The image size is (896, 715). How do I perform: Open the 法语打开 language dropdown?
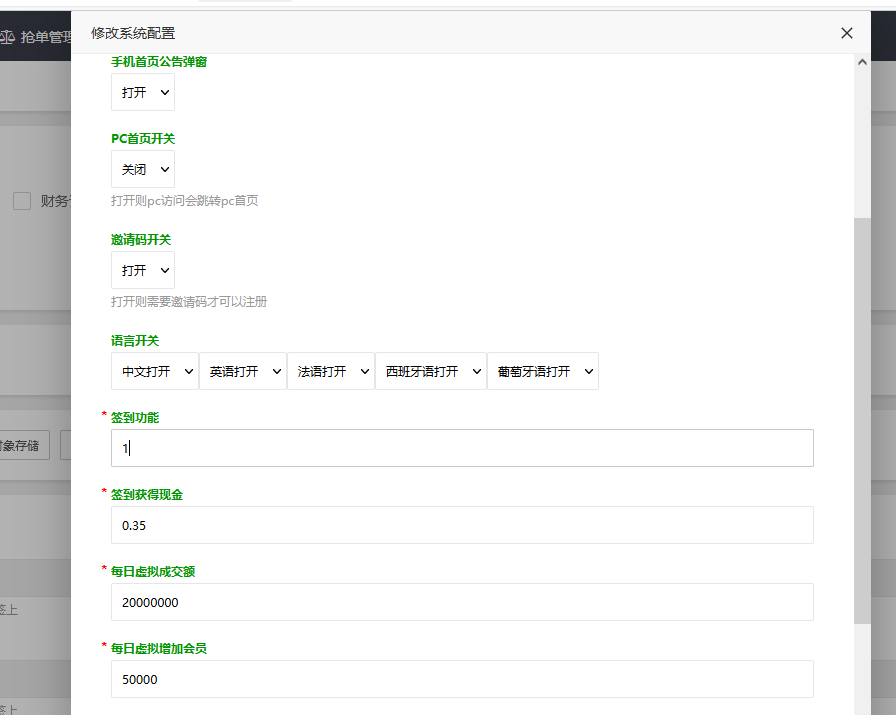click(x=330, y=371)
